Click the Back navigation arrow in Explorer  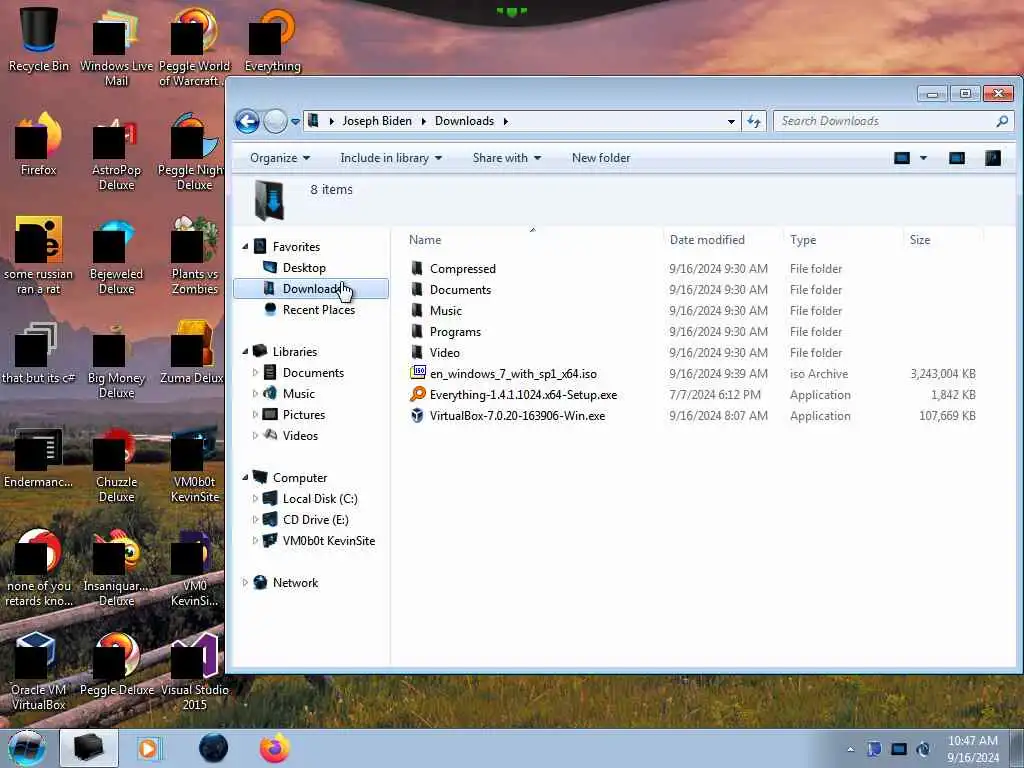coord(248,121)
